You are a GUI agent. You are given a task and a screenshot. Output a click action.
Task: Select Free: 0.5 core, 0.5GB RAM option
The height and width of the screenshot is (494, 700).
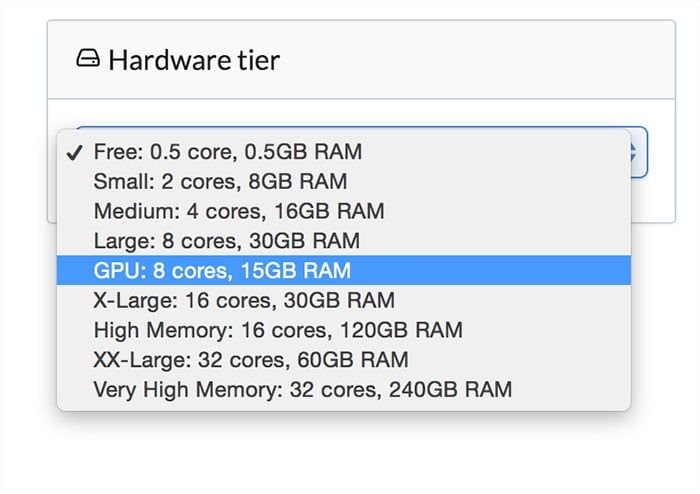pyautogui.click(x=227, y=152)
